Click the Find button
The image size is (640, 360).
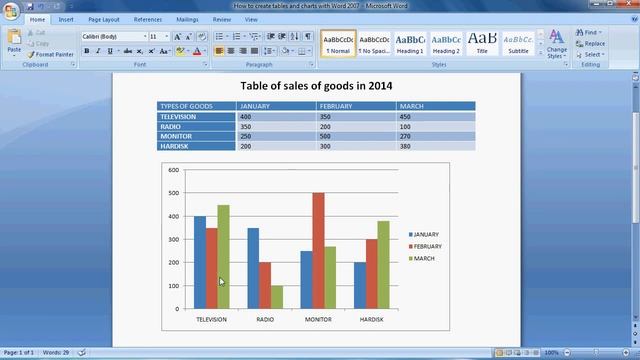(589, 33)
